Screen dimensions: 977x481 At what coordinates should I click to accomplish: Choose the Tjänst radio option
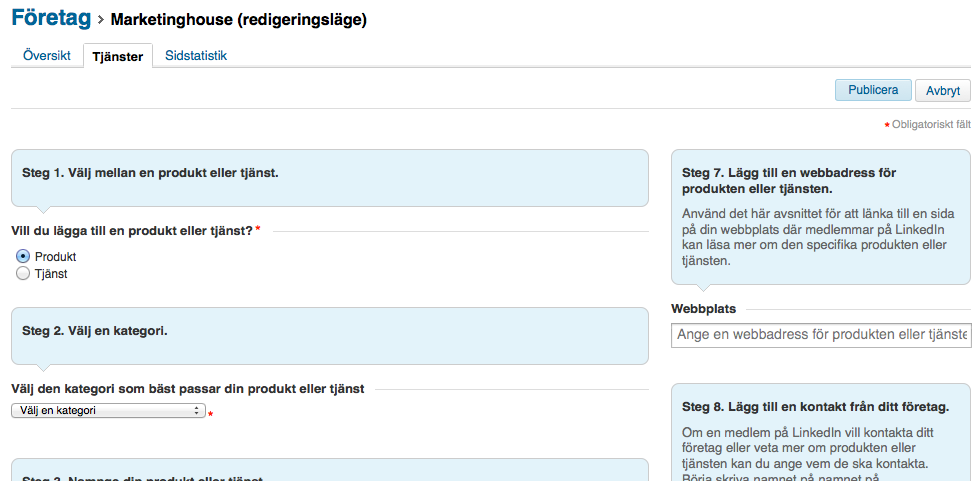pyautogui.click(x=22, y=274)
